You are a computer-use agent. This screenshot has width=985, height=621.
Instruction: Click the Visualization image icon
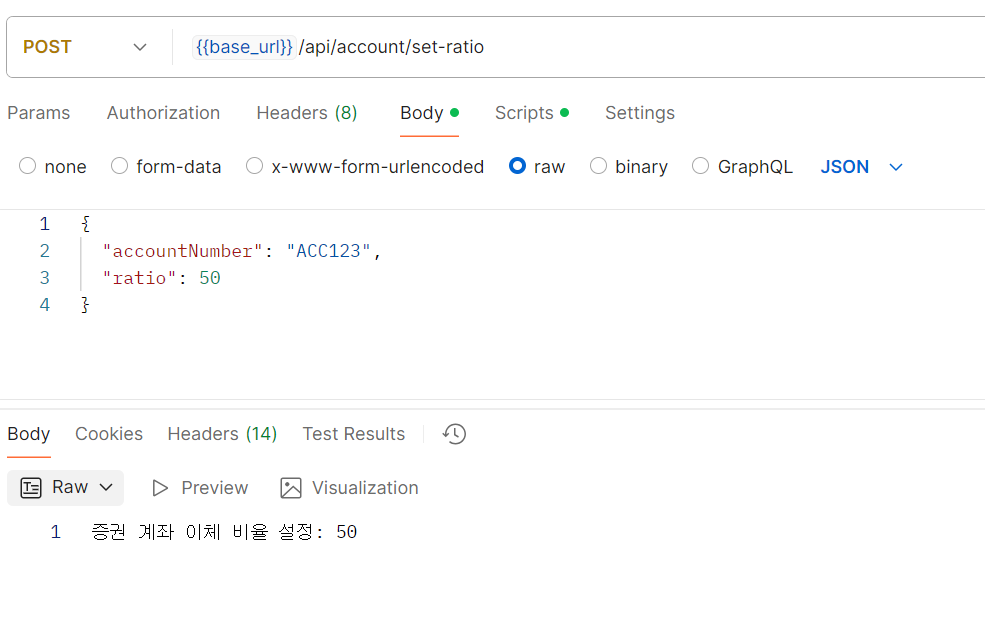(x=291, y=488)
